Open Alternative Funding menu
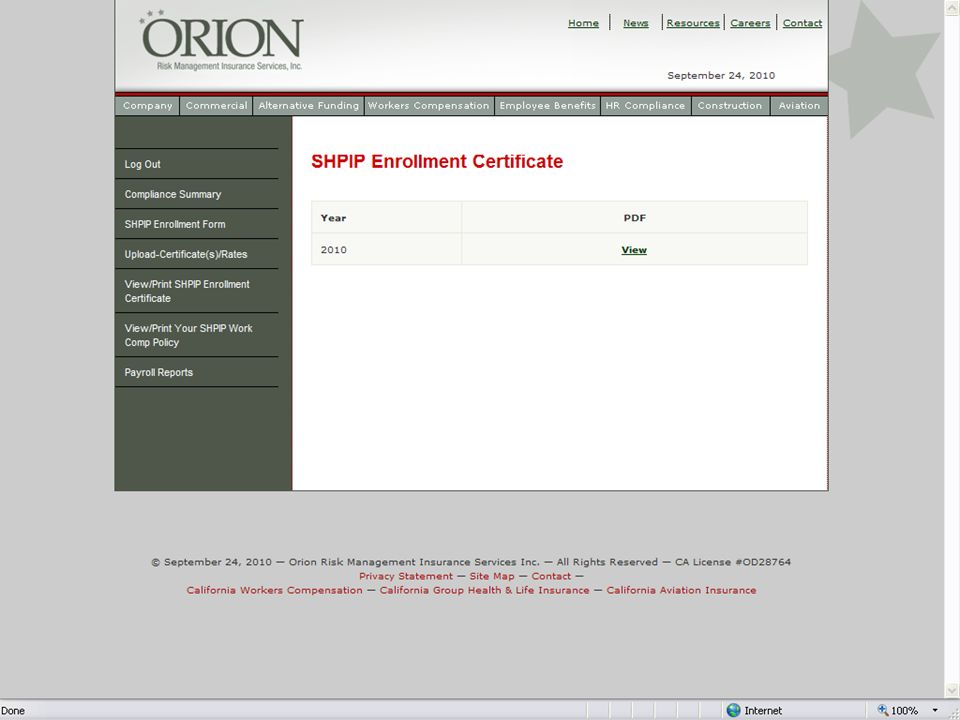The height and width of the screenshot is (720, 960). (309, 106)
